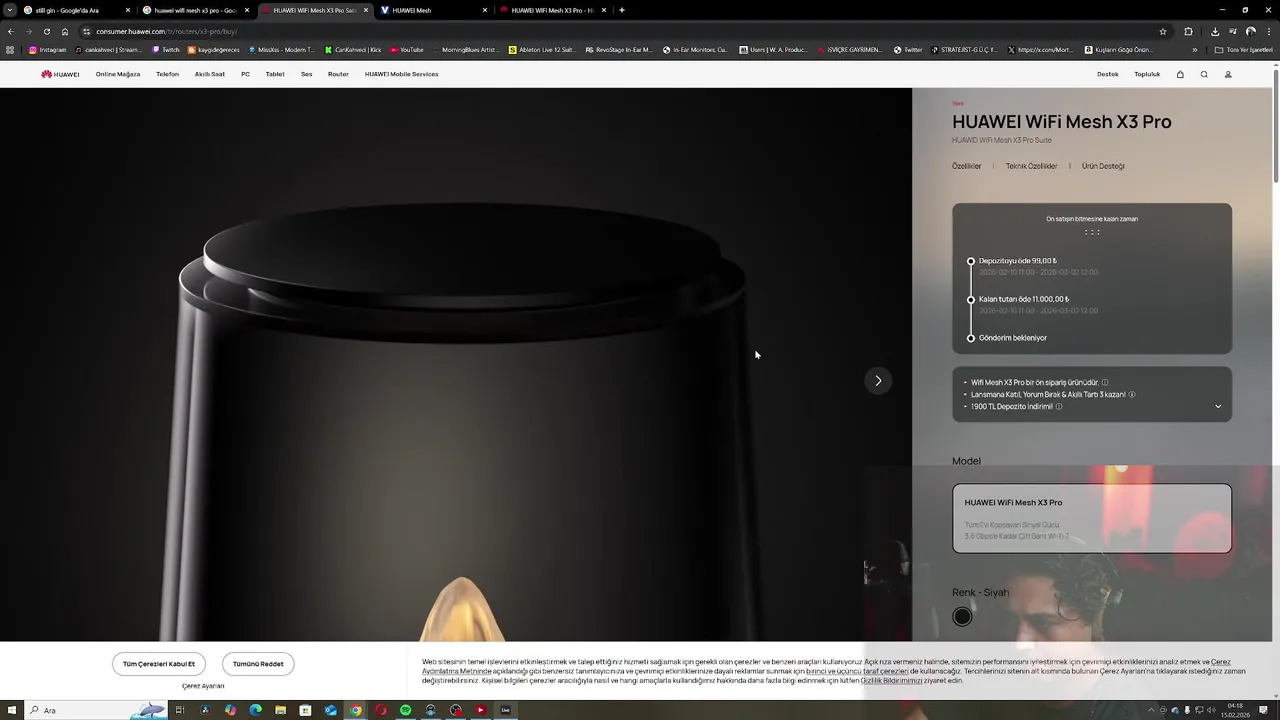1280x720 pixels.
Task: Open the Windows Start button
Action: coord(12,710)
